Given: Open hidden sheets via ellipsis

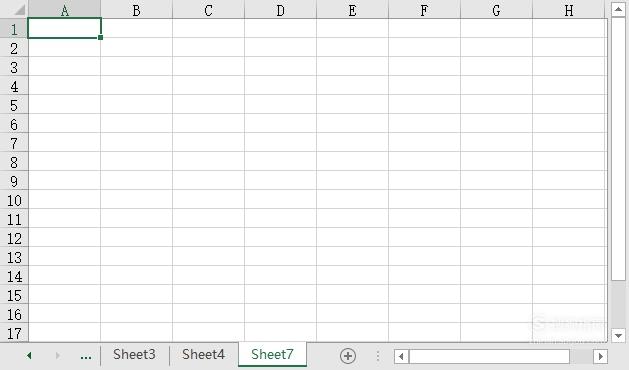Looking at the screenshot, I should click(x=86, y=356).
